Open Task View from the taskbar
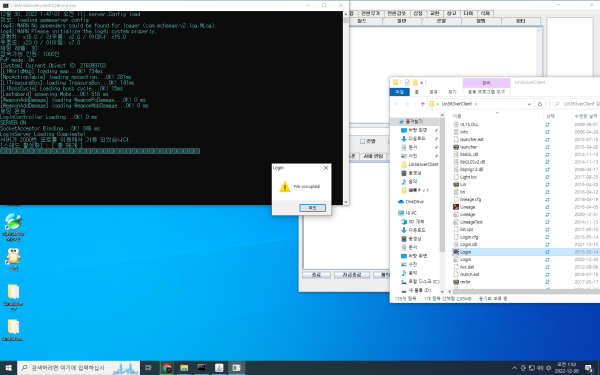Viewport: 600px width, 375px height. pyautogui.click(x=148, y=368)
